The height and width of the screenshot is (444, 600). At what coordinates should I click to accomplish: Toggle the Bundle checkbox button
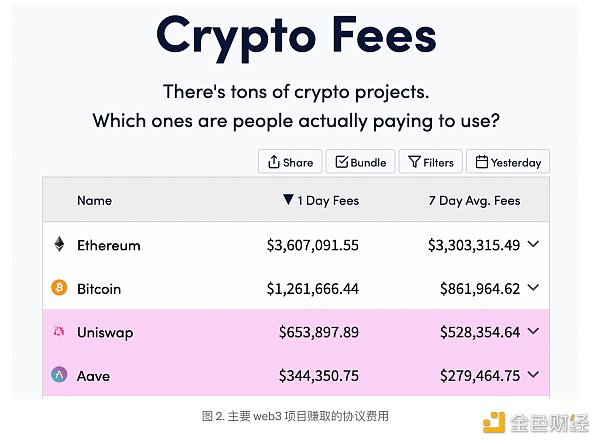point(360,162)
